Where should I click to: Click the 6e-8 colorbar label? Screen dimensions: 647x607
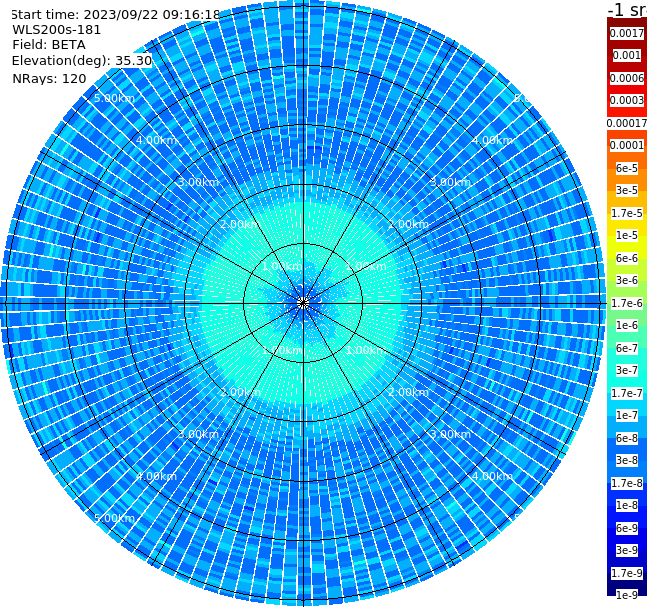(626, 438)
